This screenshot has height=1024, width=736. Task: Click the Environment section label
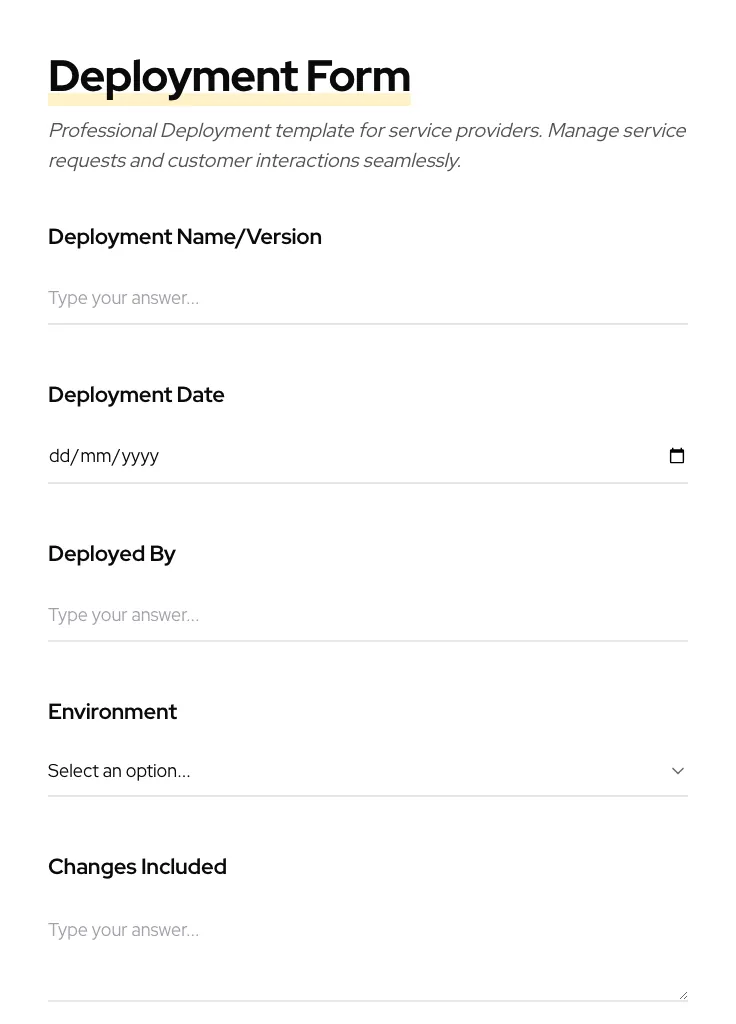coord(112,712)
